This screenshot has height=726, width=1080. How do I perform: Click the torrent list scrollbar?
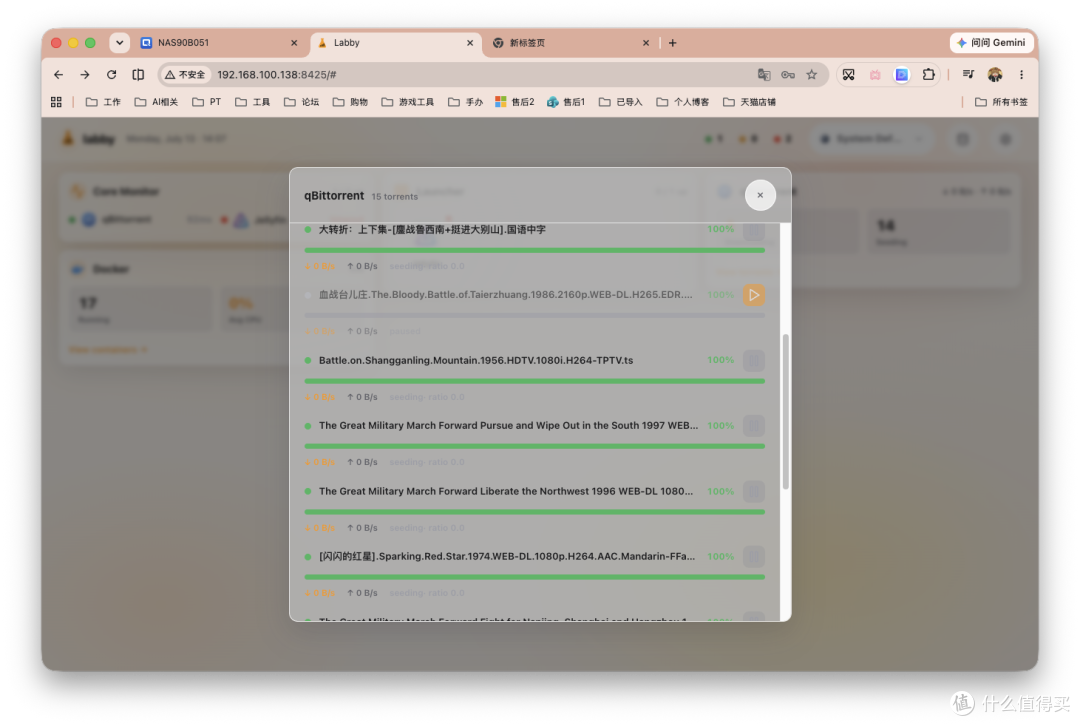pos(785,412)
